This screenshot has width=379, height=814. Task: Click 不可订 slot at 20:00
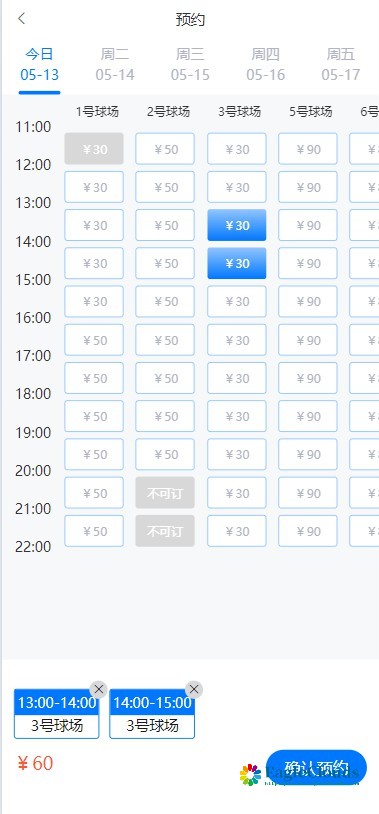tap(165, 493)
